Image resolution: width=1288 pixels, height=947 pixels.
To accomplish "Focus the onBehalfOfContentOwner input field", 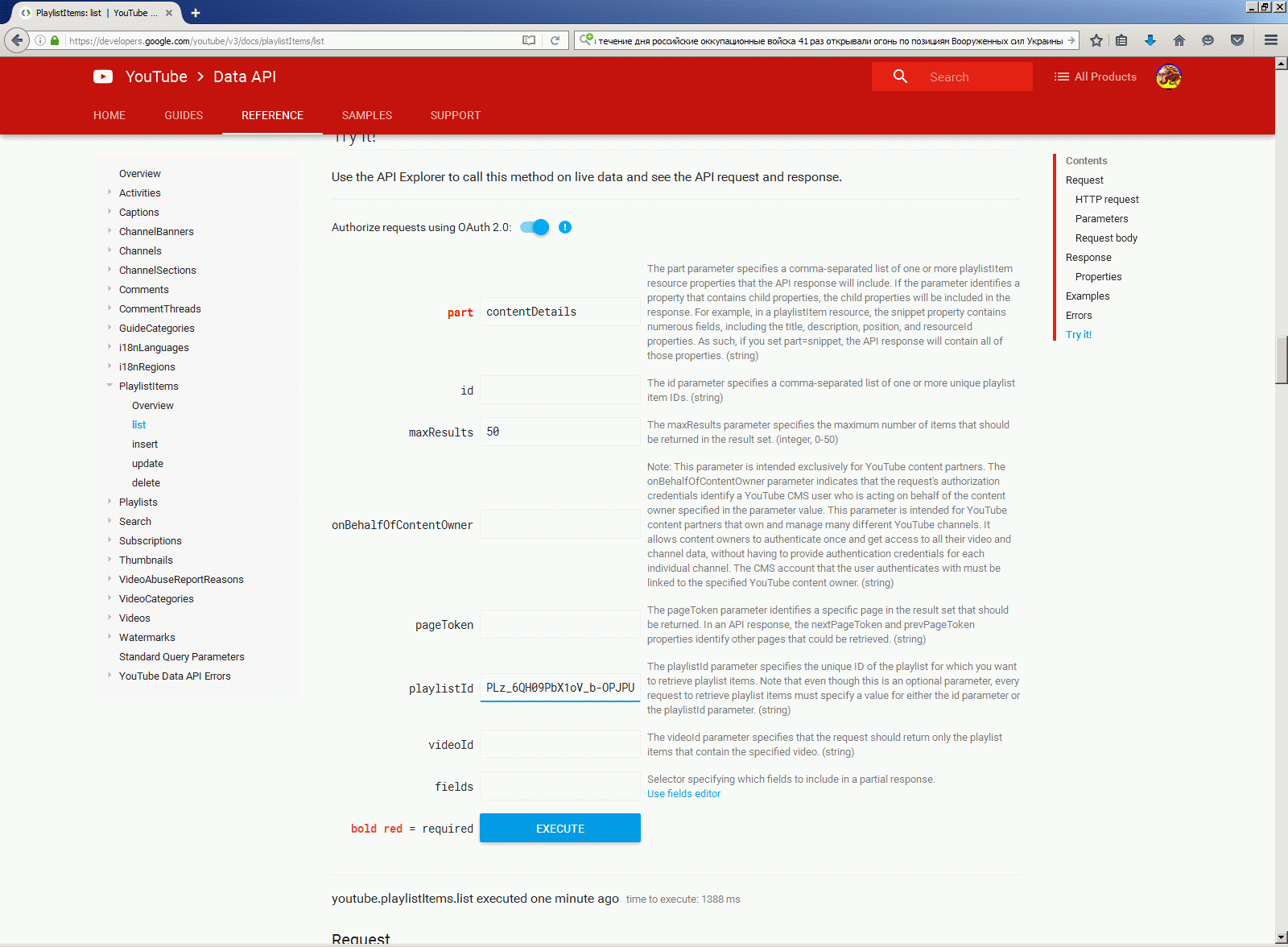I will click(x=560, y=524).
